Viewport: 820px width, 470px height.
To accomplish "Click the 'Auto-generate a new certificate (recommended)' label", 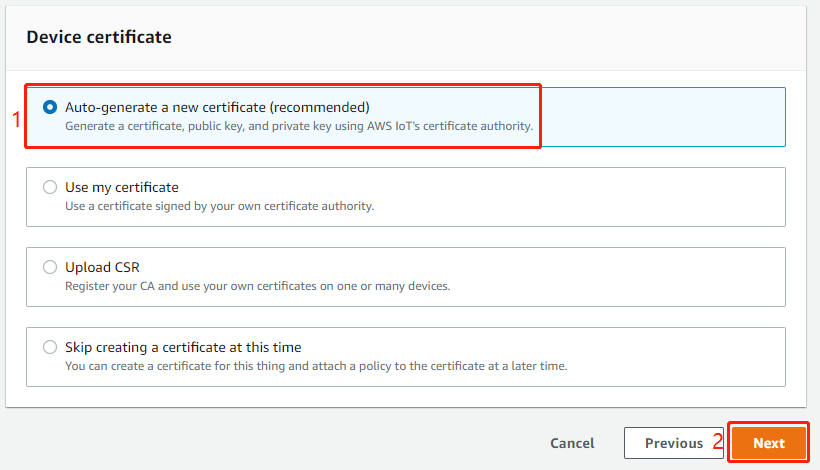I will tap(217, 107).
